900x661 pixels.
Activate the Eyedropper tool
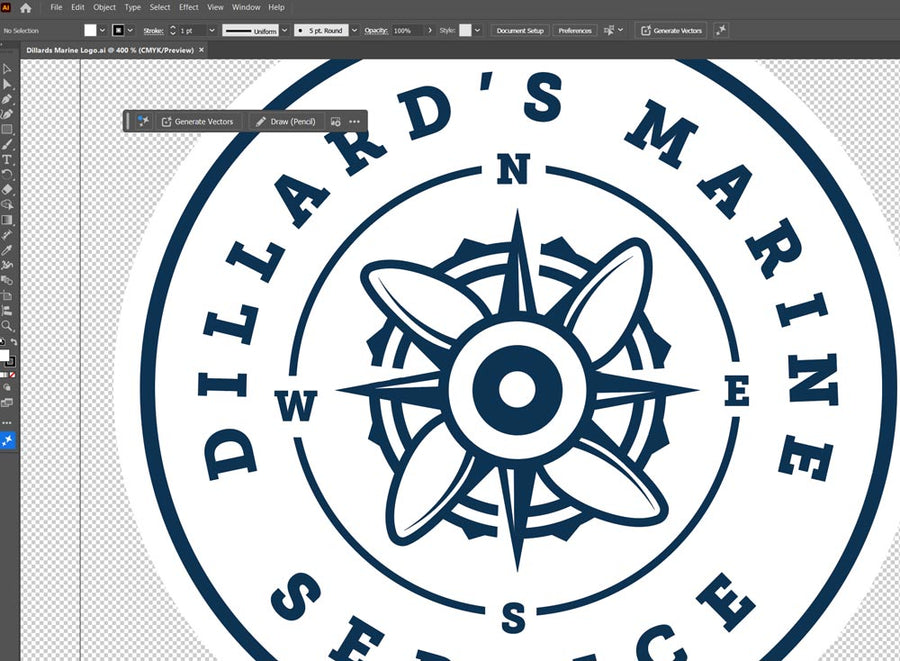coord(7,250)
